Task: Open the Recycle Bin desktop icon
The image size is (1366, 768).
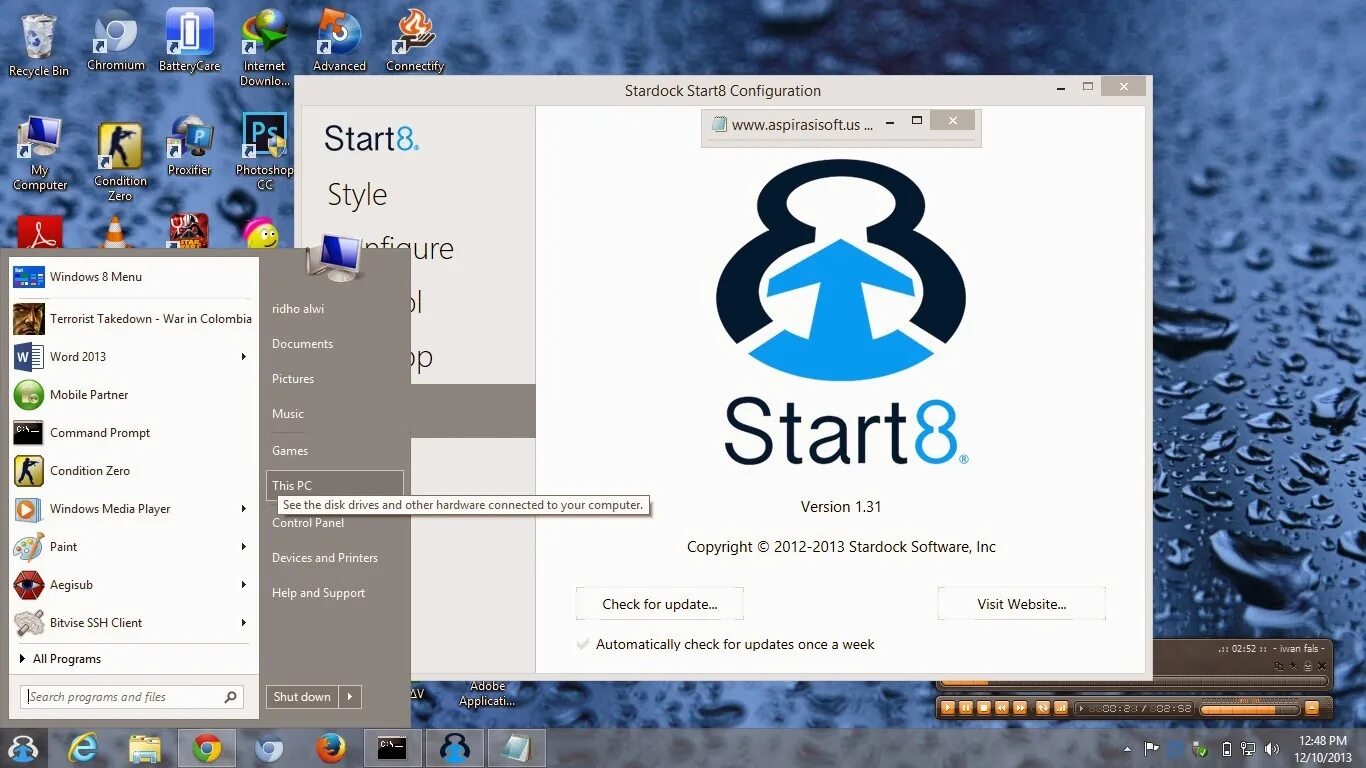Action: click(38, 44)
